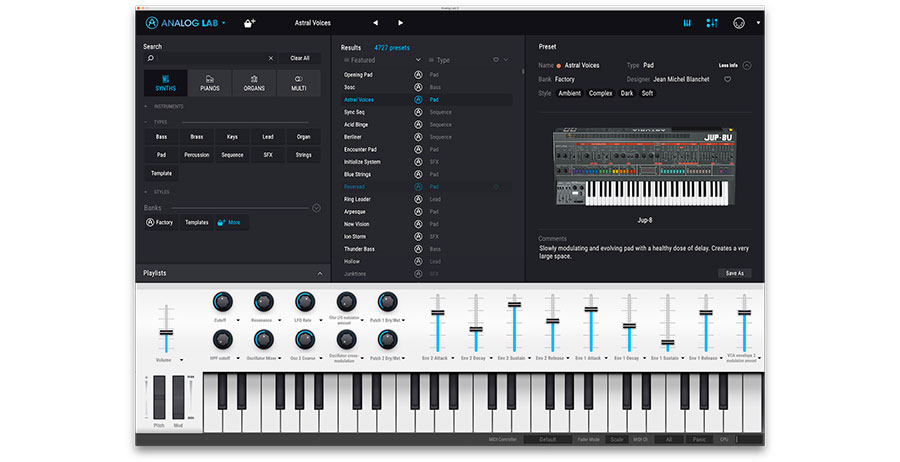Screen dimensions: 900x462
Task: Click the Pitch bend wheel
Action: [159, 398]
